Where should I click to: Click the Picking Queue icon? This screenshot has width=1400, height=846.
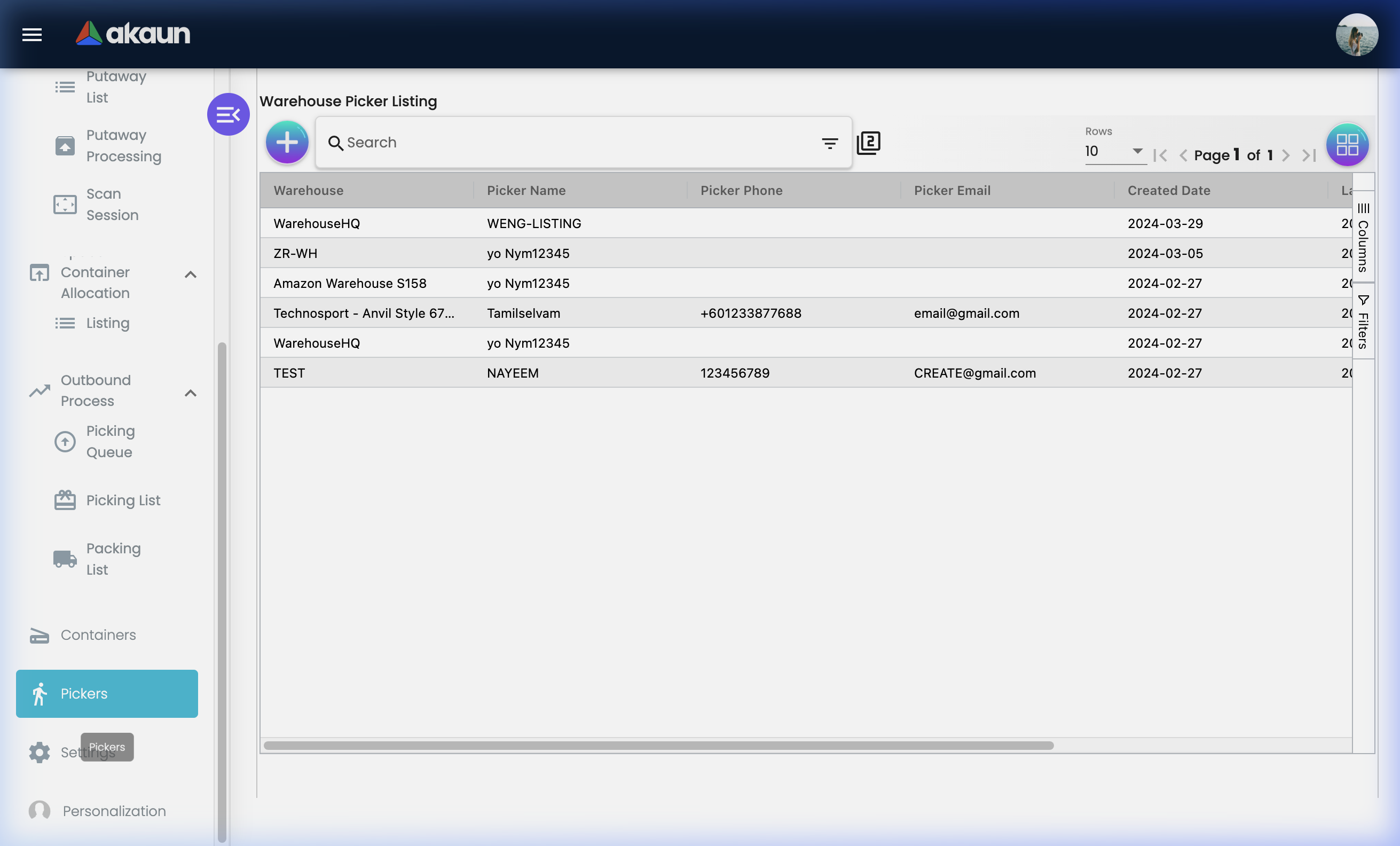coord(64,442)
